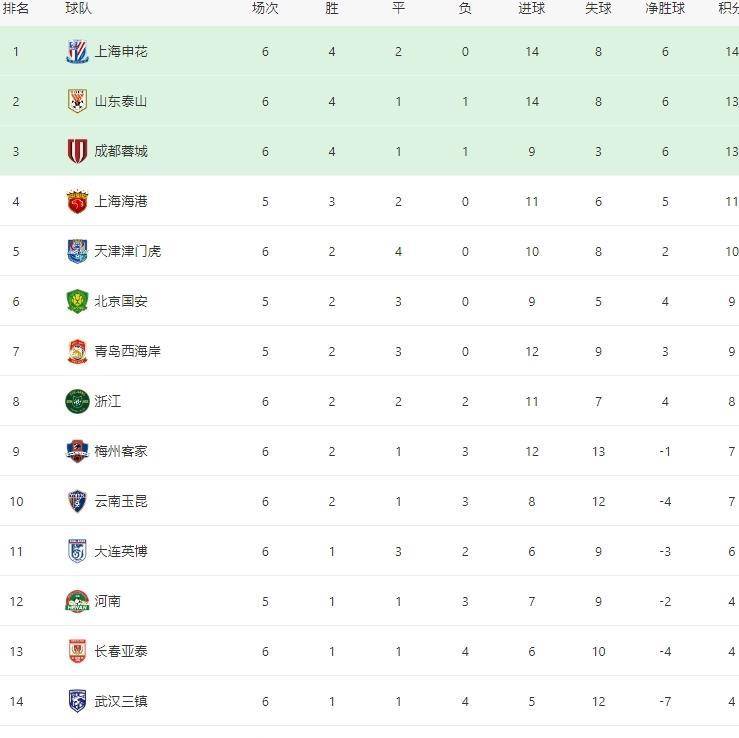Click the 上海申花 team crest icon
The height and width of the screenshot is (738, 739).
click(77, 51)
